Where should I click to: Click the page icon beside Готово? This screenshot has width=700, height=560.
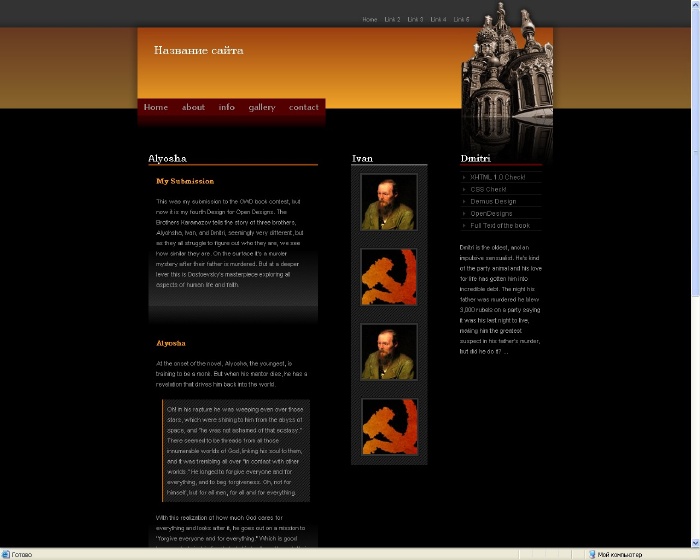pyautogui.click(x=5, y=554)
